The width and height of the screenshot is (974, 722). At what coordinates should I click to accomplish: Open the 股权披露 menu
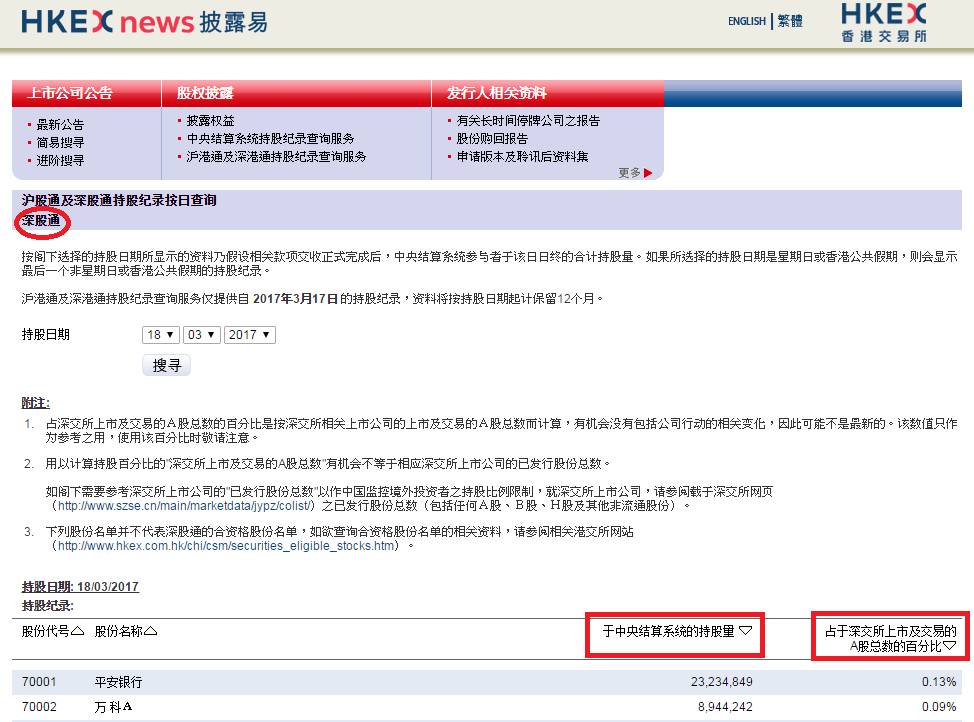click(205, 93)
